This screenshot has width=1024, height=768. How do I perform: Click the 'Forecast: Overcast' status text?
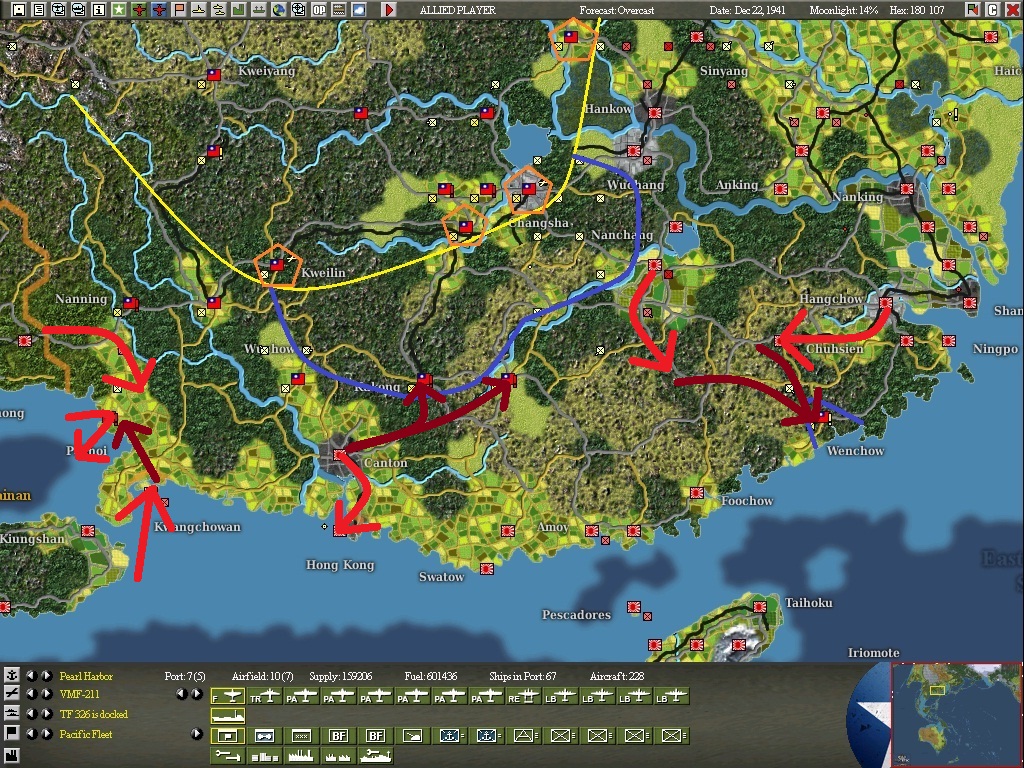tap(616, 10)
